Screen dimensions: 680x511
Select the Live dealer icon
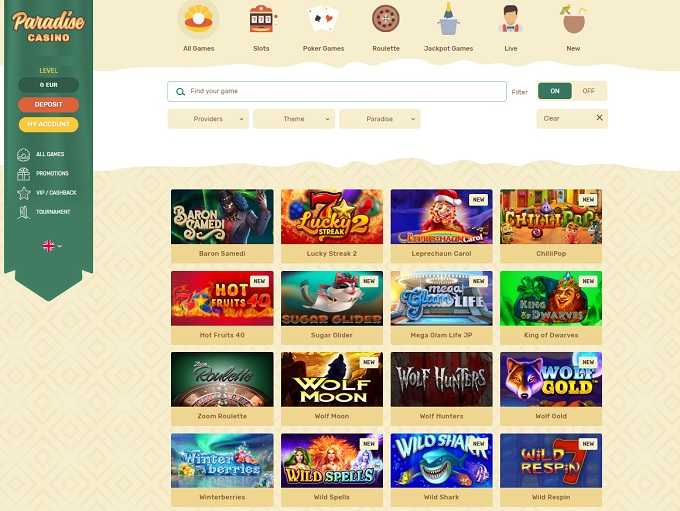pos(510,19)
